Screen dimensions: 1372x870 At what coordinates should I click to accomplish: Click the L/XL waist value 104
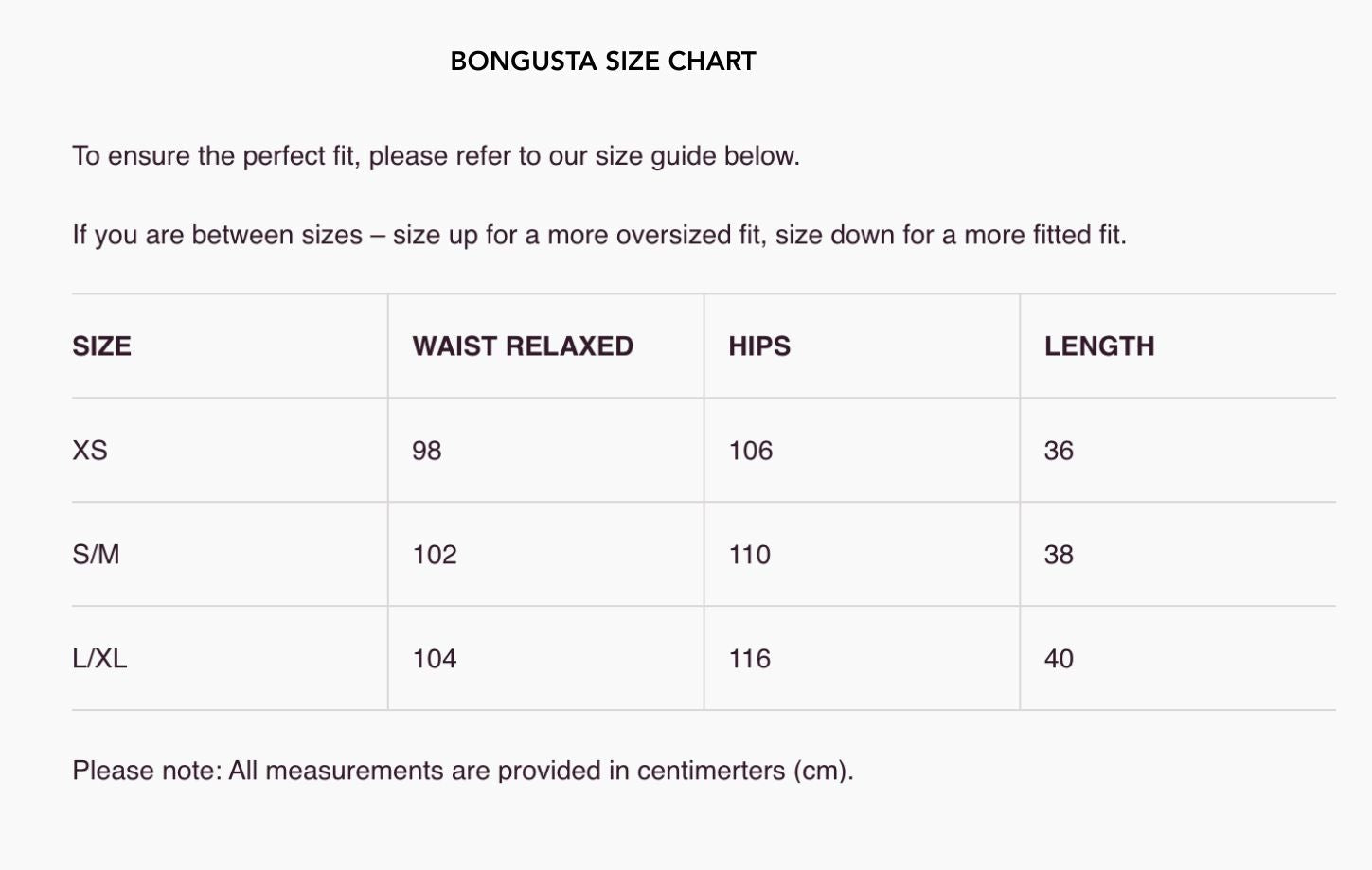click(435, 659)
